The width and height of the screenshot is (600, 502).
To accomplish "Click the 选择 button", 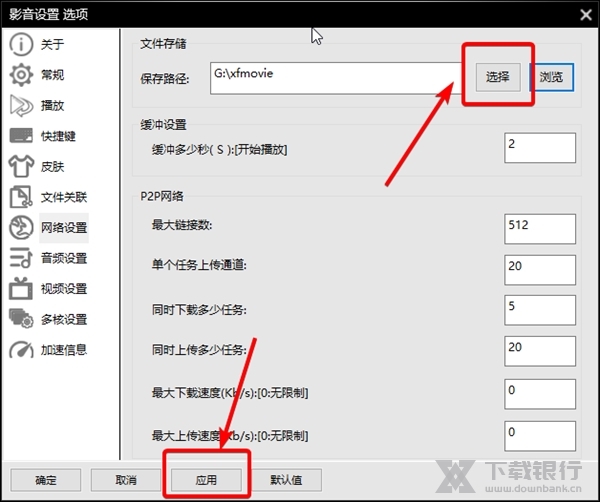I will [x=498, y=77].
